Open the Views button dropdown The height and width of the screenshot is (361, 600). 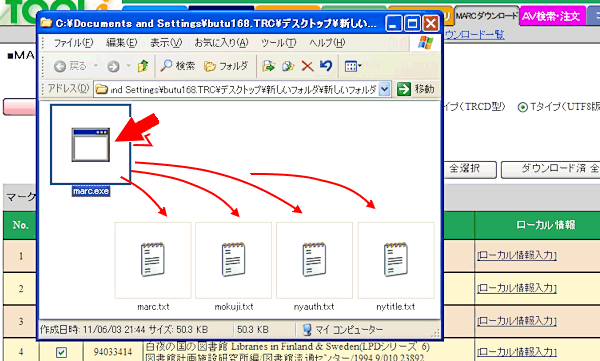point(353,66)
